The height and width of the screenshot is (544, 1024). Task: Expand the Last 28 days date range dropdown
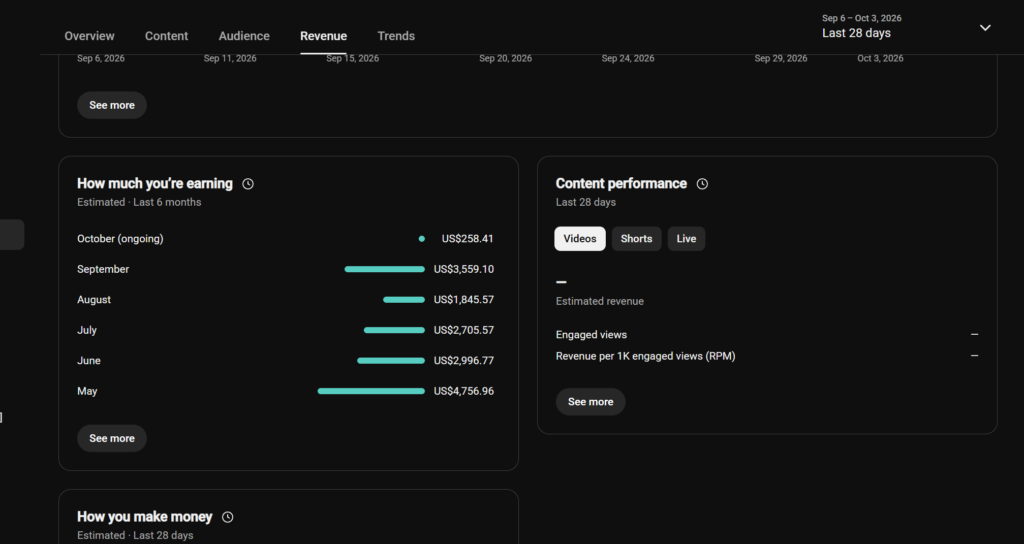click(x=906, y=27)
